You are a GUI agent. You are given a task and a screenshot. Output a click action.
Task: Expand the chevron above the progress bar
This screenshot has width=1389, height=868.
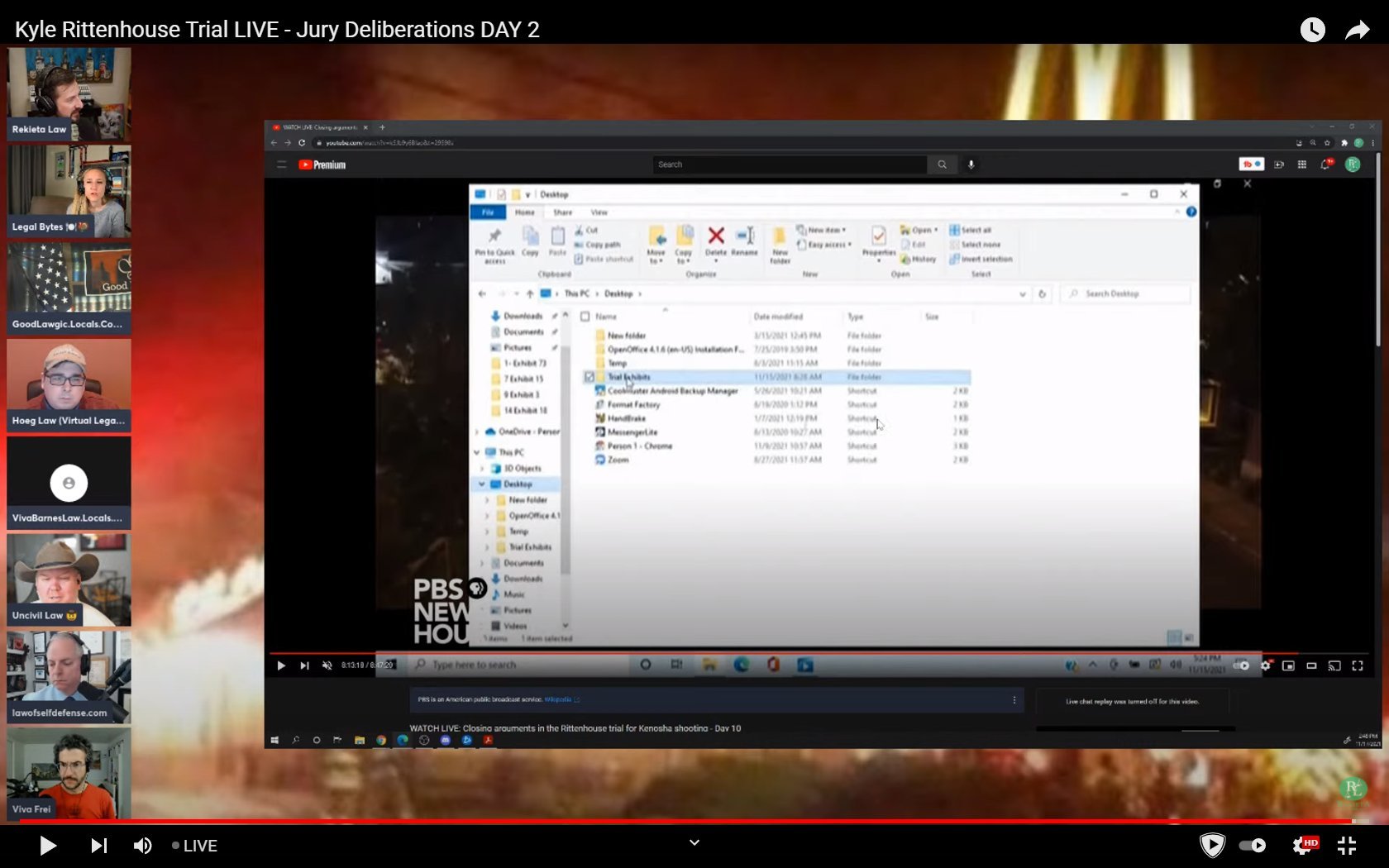(694, 842)
